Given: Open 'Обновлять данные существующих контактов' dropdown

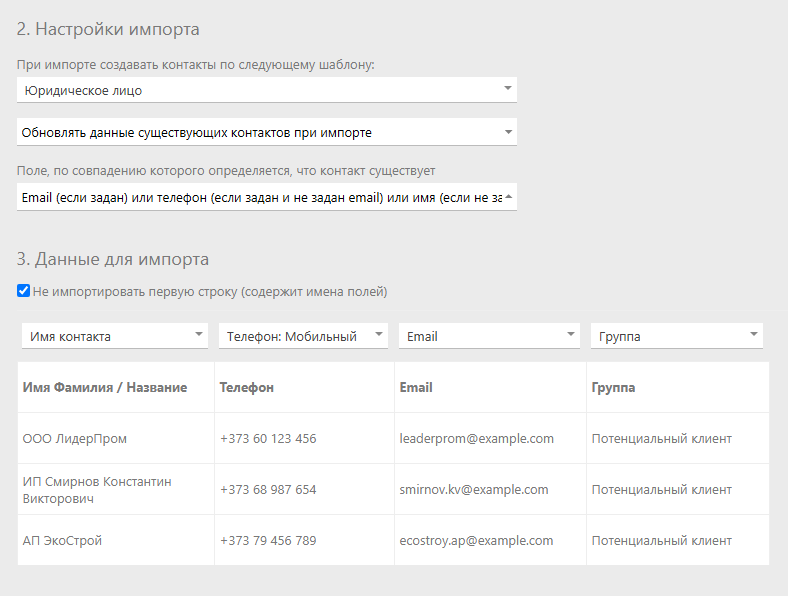Looking at the screenshot, I should (267, 132).
